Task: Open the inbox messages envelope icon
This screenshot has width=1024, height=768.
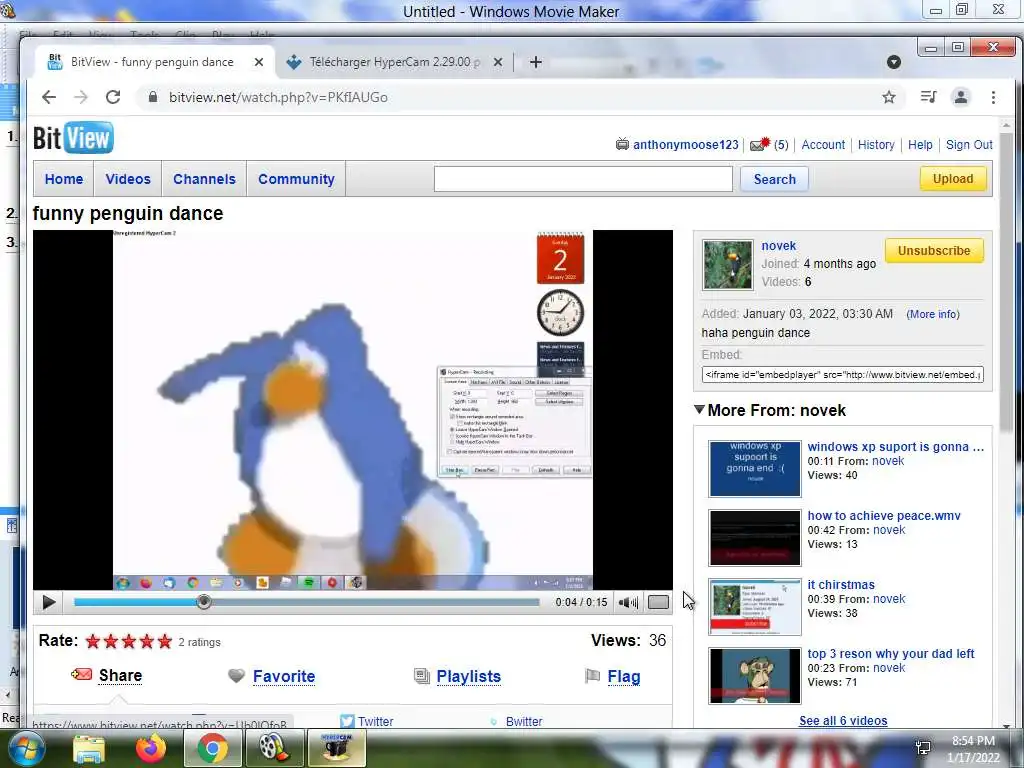Action: pos(760,144)
